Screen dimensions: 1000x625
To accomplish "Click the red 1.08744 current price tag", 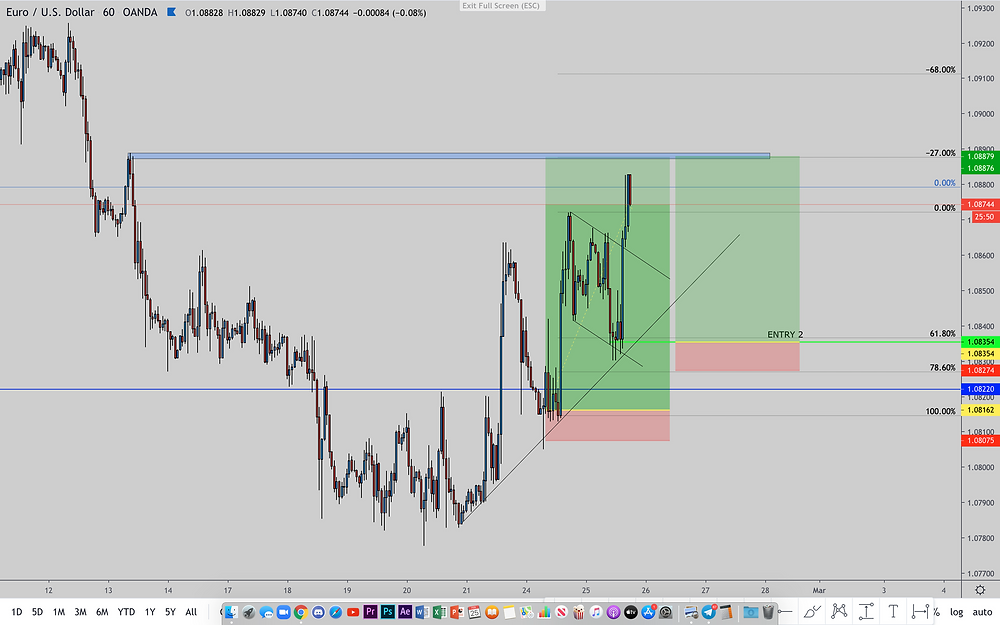I will [x=980, y=205].
